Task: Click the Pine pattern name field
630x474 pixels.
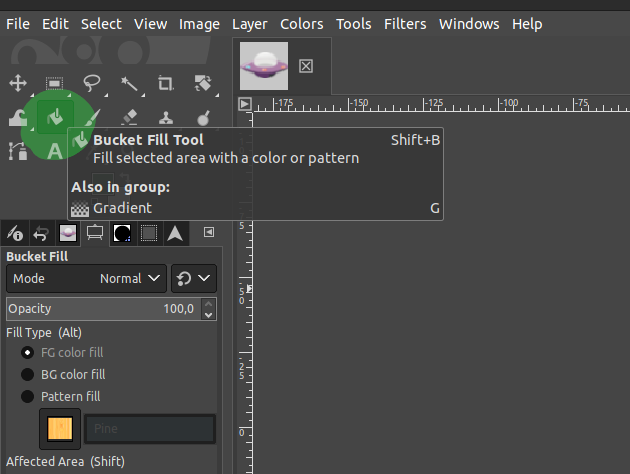Action: coord(150,429)
